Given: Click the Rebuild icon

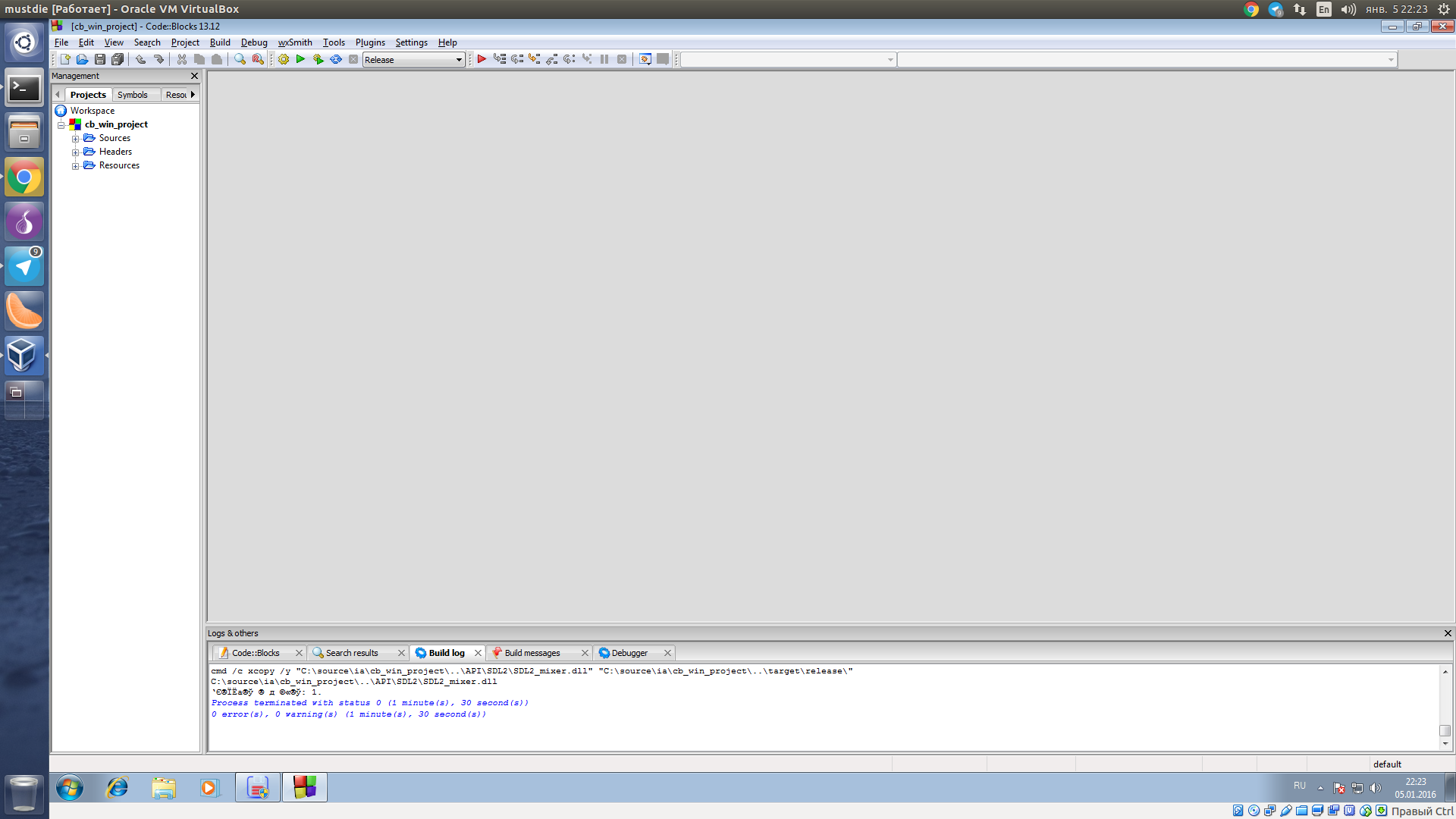Looking at the screenshot, I should point(335,59).
